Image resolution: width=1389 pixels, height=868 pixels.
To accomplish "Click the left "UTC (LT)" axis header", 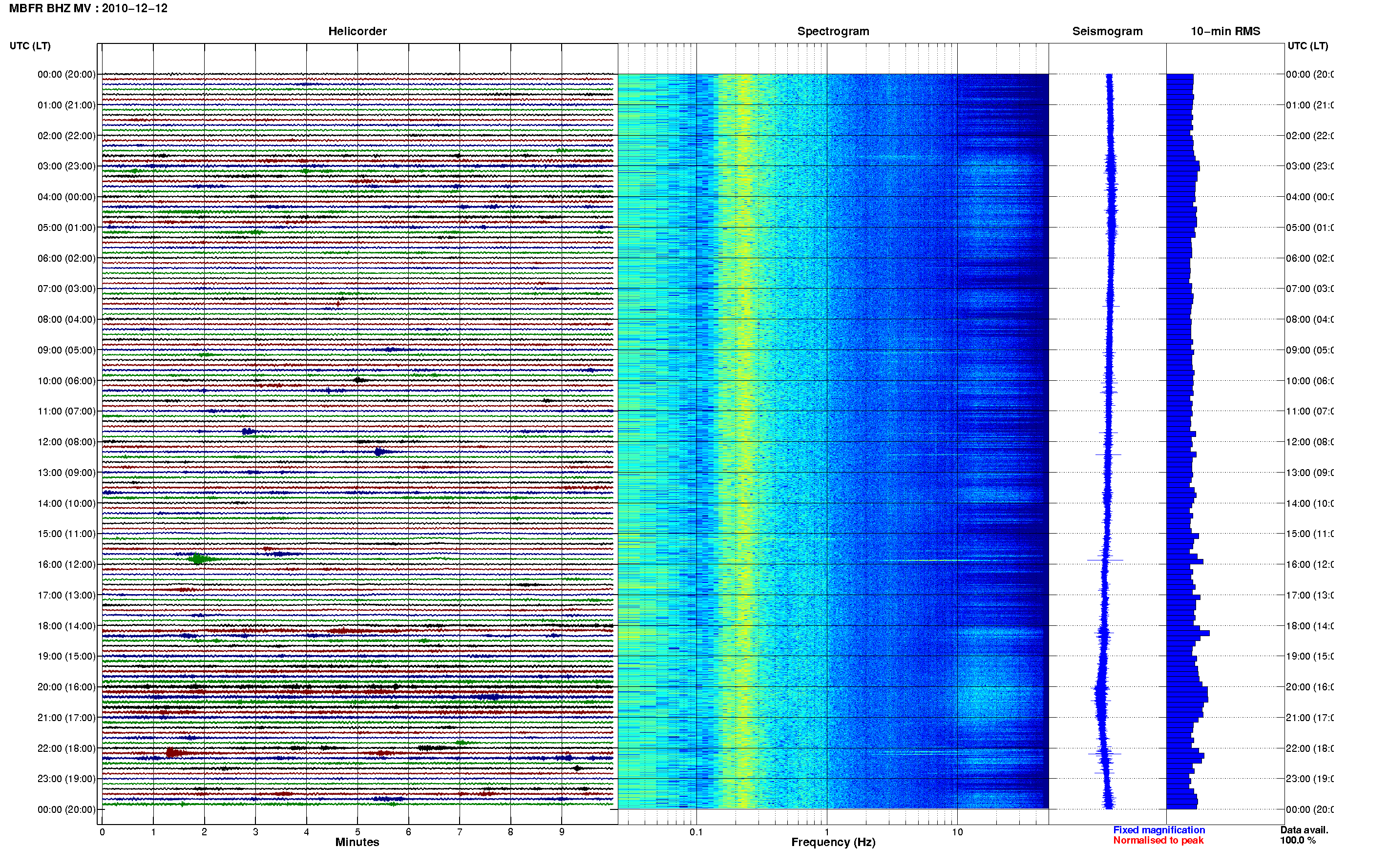I will (30, 46).
